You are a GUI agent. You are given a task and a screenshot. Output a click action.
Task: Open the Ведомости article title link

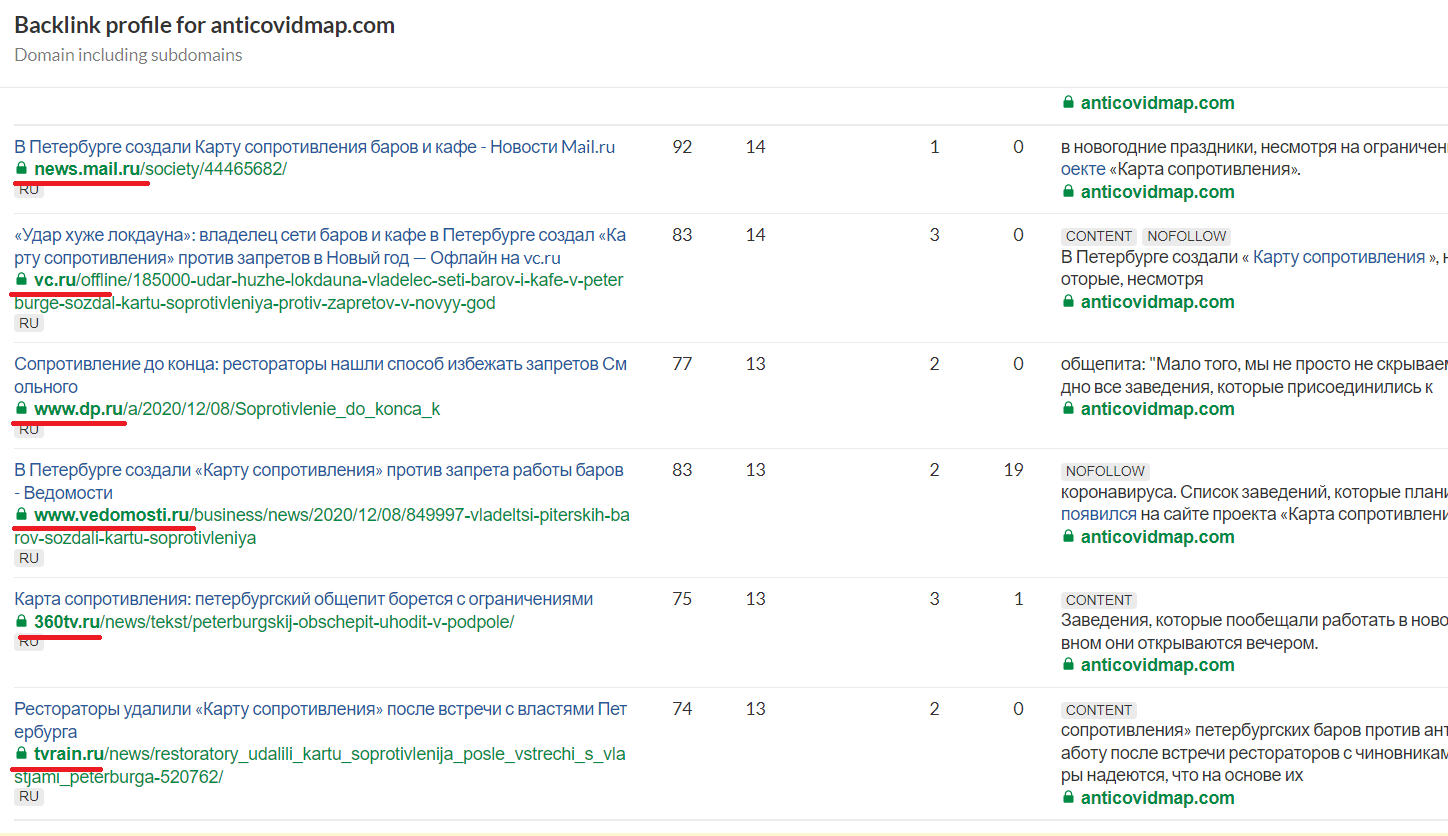click(x=319, y=481)
